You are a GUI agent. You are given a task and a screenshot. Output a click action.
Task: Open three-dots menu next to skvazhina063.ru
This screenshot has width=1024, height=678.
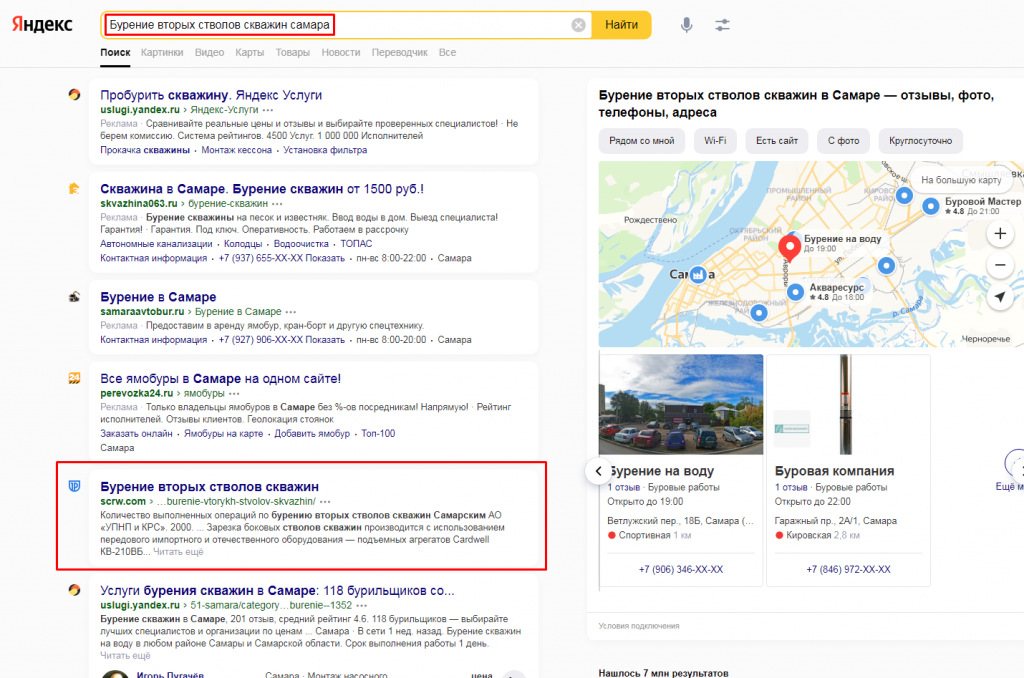tap(277, 204)
